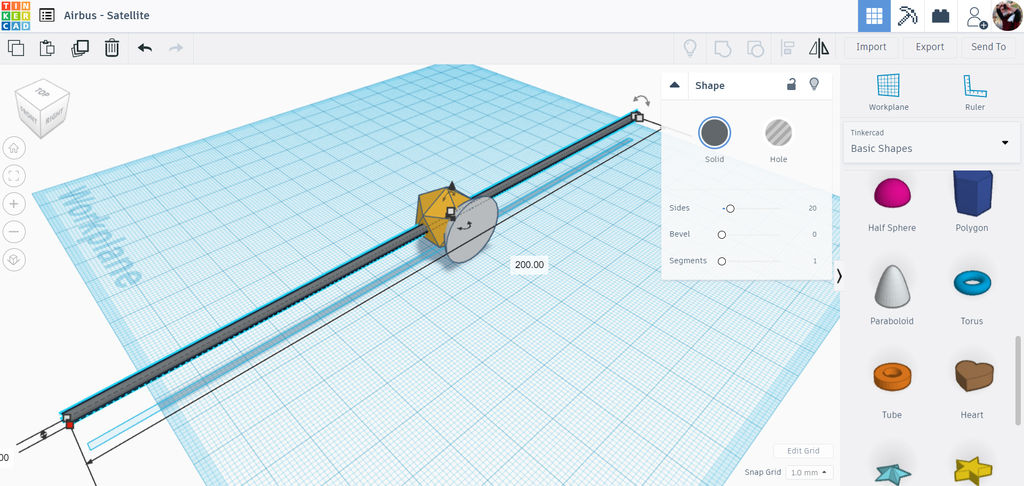Invite collaborator with add-person icon
Image resolution: width=1024 pixels, height=486 pixels.
976,16
